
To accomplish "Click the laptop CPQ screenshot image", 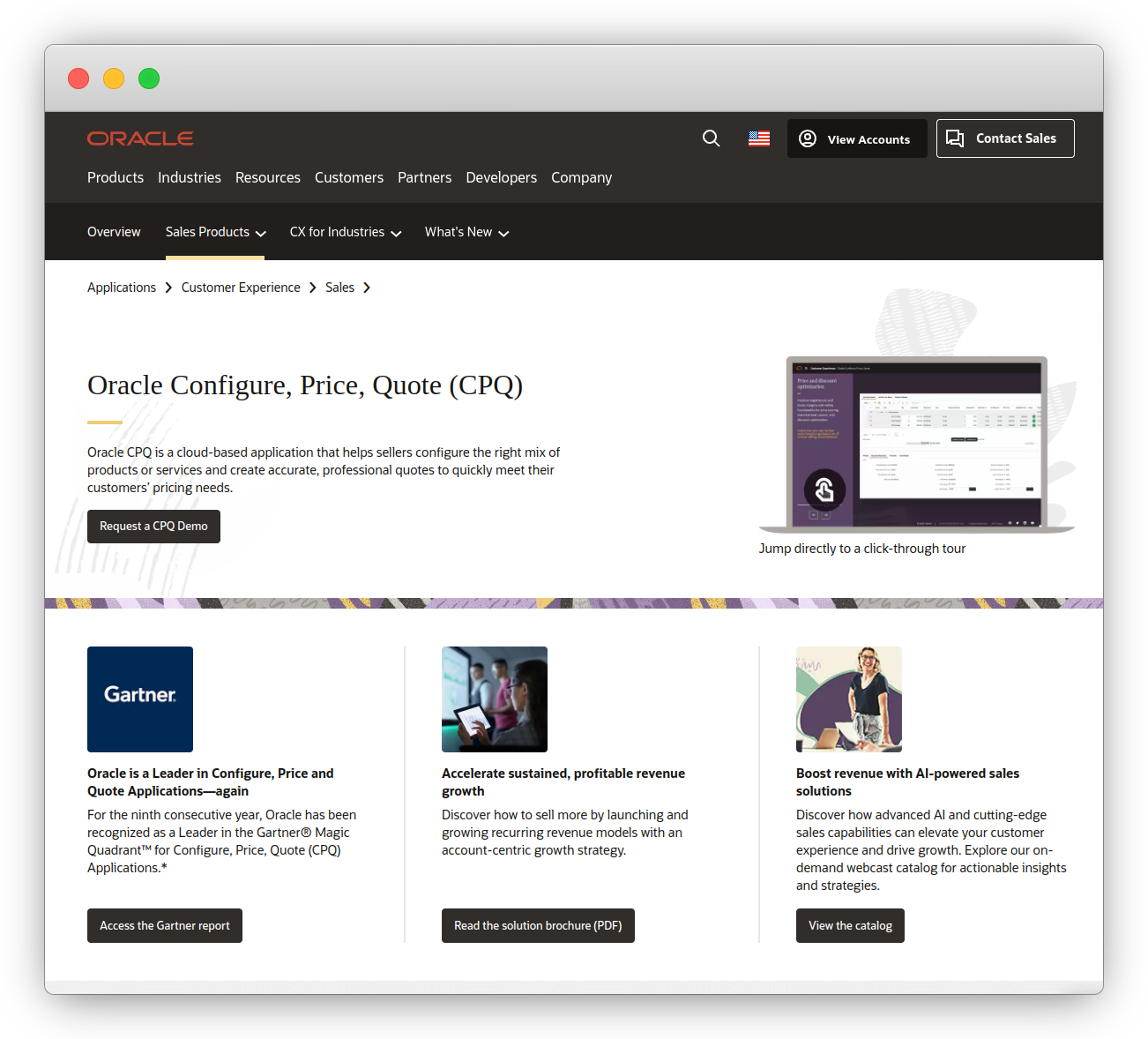I will click(917, 445).
